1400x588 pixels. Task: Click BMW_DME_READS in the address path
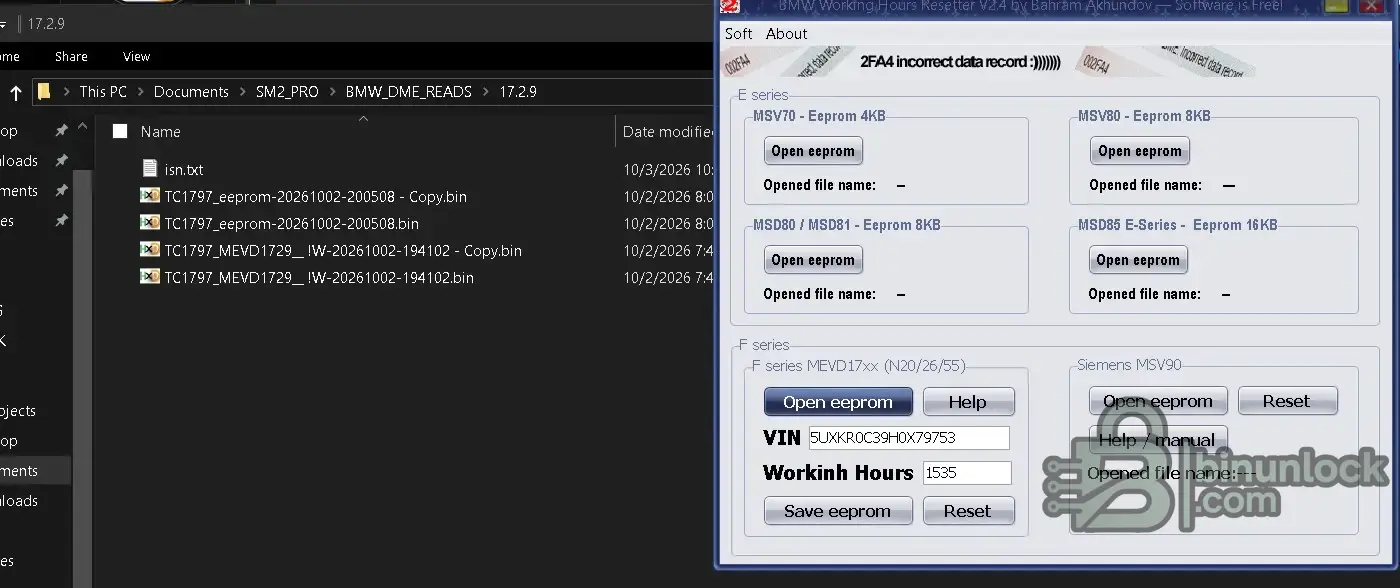point(409,91)
